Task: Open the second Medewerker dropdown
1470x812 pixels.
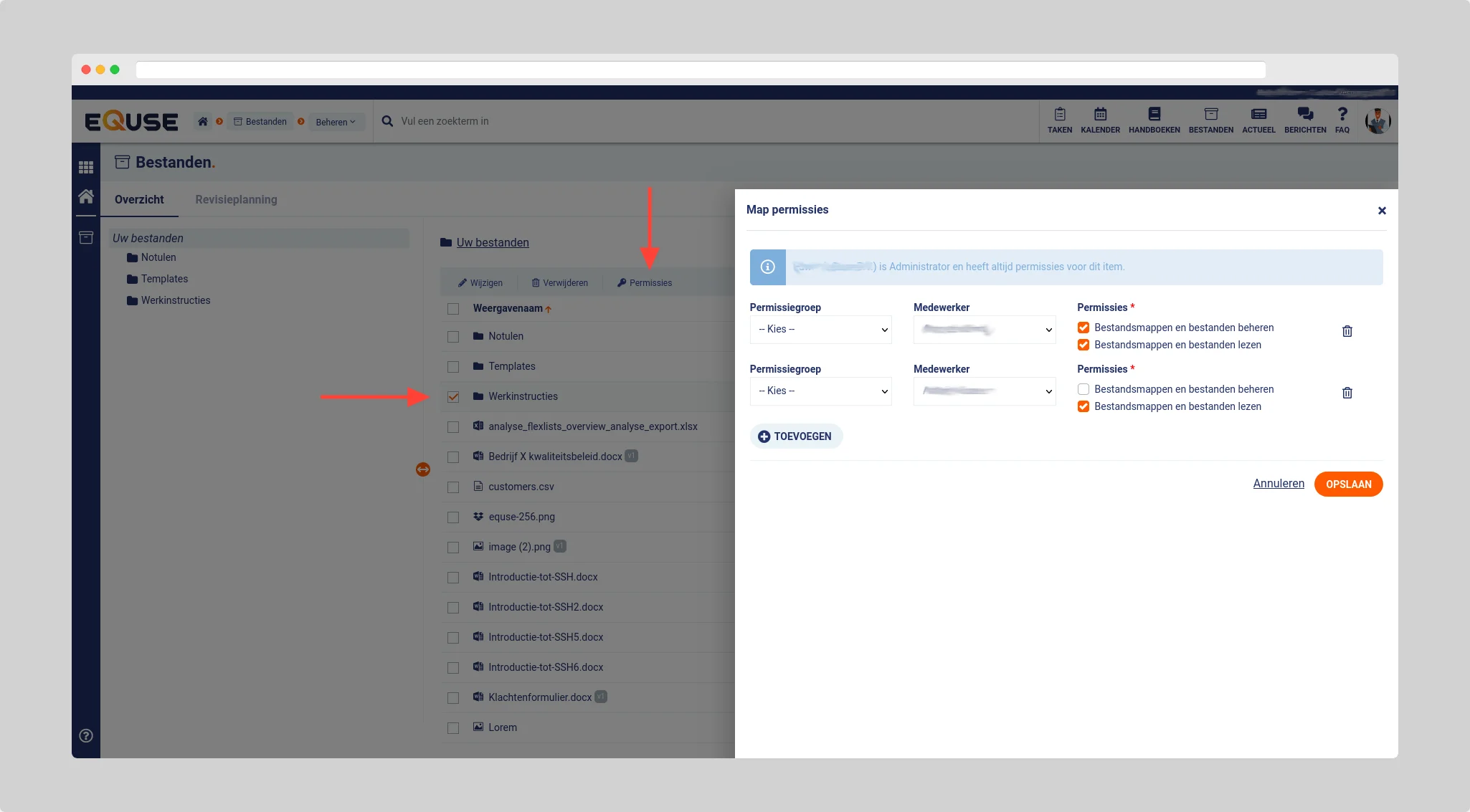Action: [984, 391]
